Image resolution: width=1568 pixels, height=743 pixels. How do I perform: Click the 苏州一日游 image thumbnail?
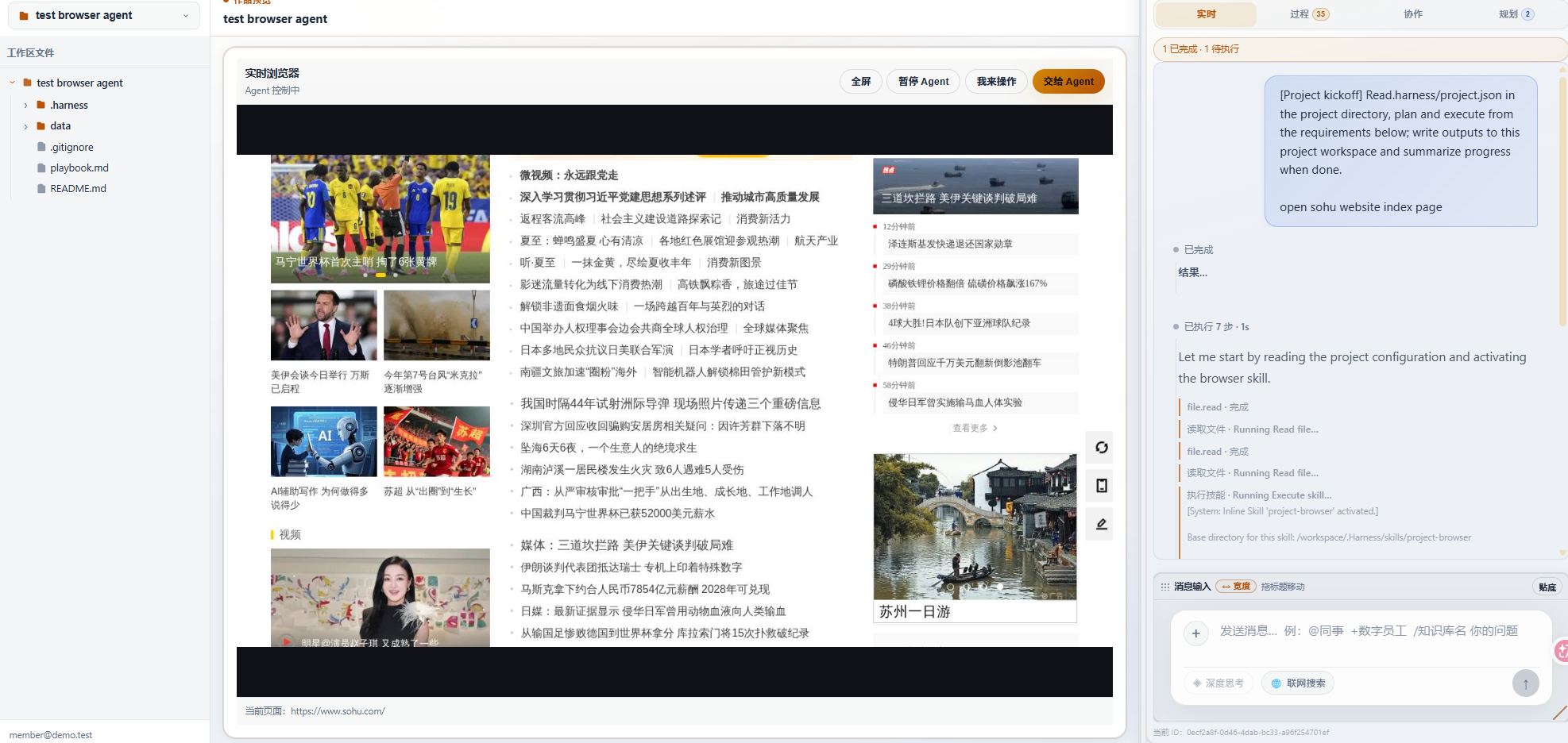(975, 526)
